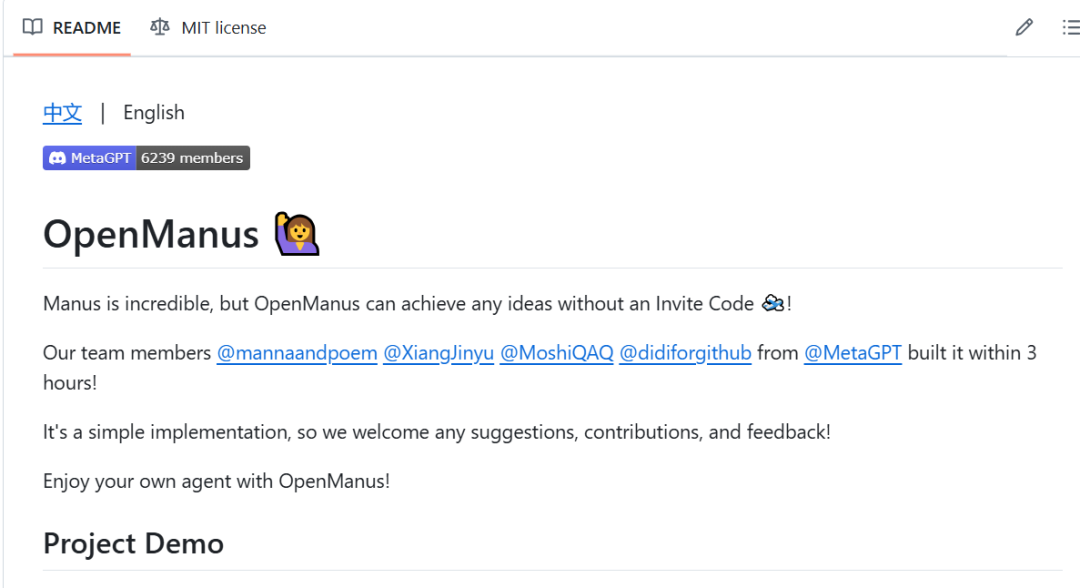Visit the @MoshiQAQ profile link
Image resolution: width=1080 pixels, height=588 pixels.
[x=557, y=353]
